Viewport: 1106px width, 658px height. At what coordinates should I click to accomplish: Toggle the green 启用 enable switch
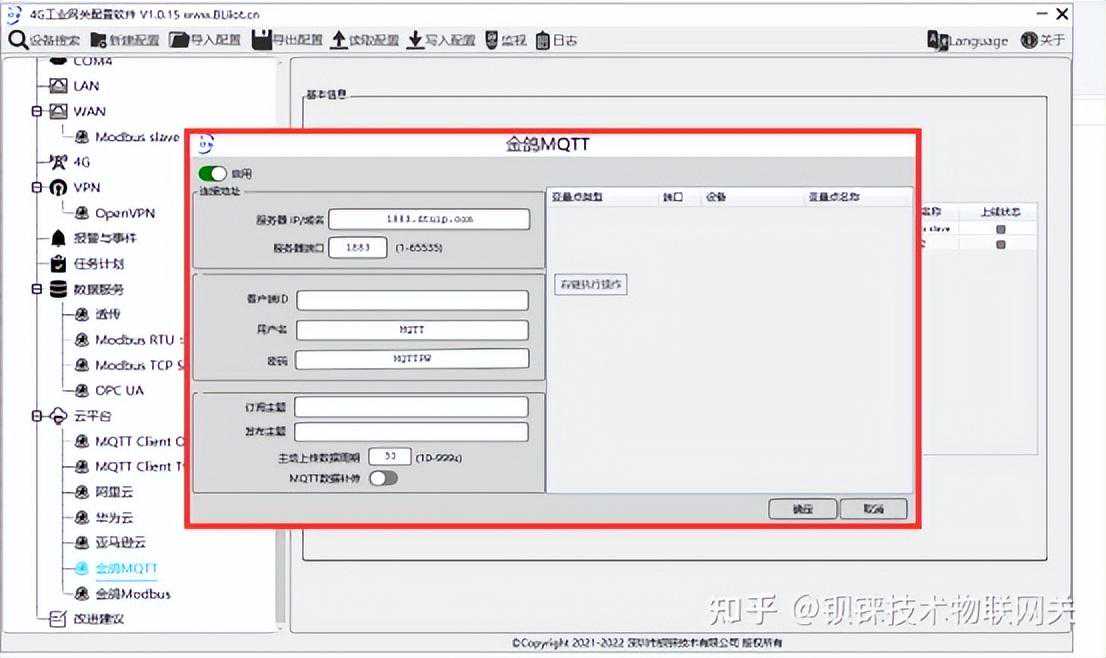[x=213, y=174]
